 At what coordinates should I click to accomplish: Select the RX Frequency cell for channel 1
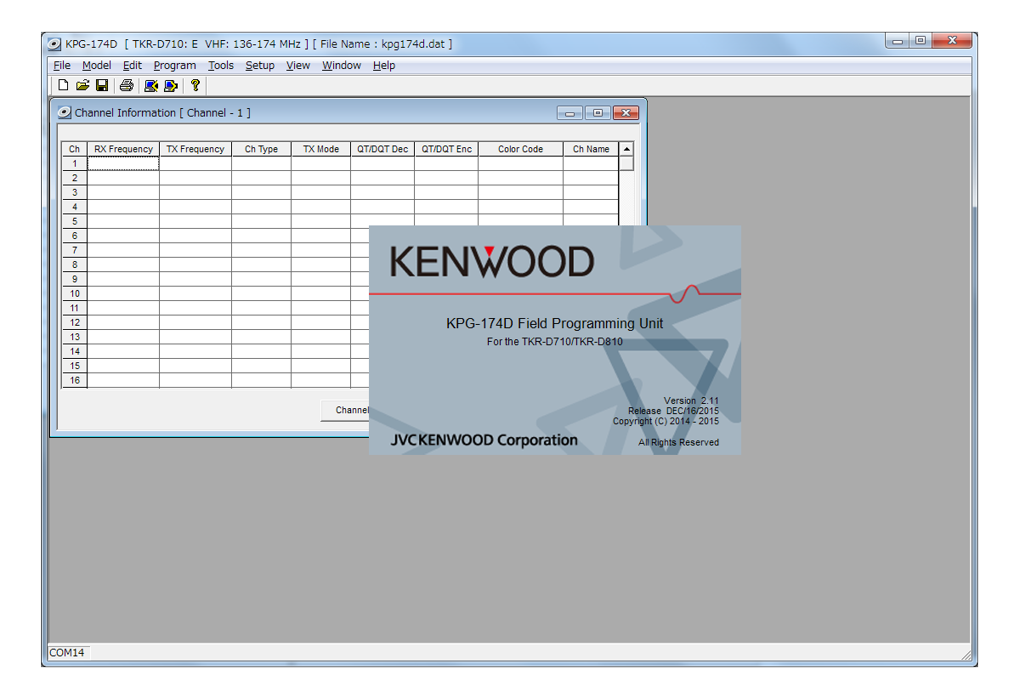pos(123,162)
